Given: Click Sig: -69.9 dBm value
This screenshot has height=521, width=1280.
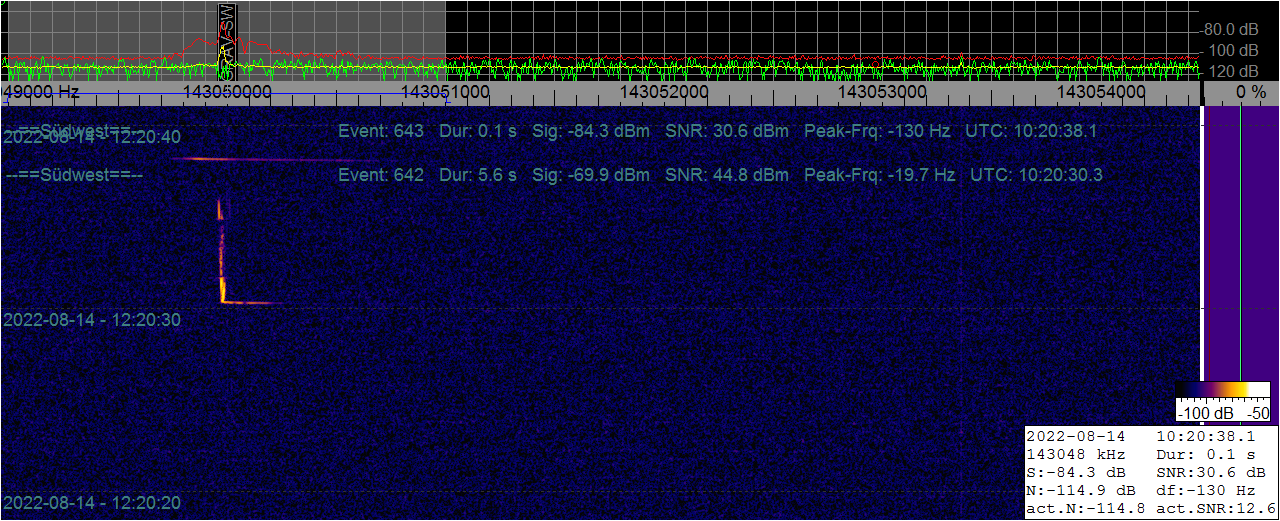Looking at the screenshot, I should [590, 175].
